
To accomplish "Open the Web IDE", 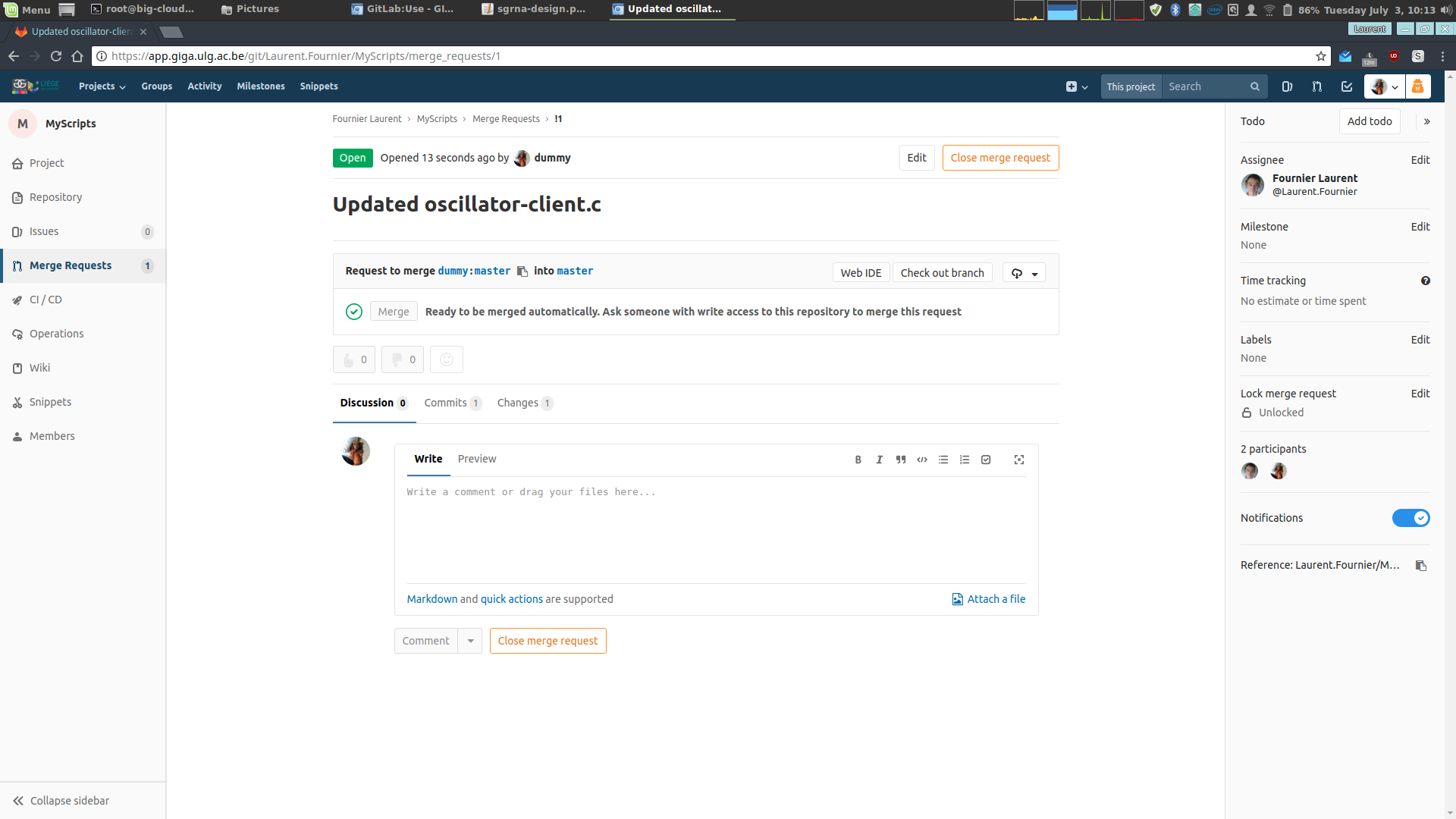I will pos(861,273).
